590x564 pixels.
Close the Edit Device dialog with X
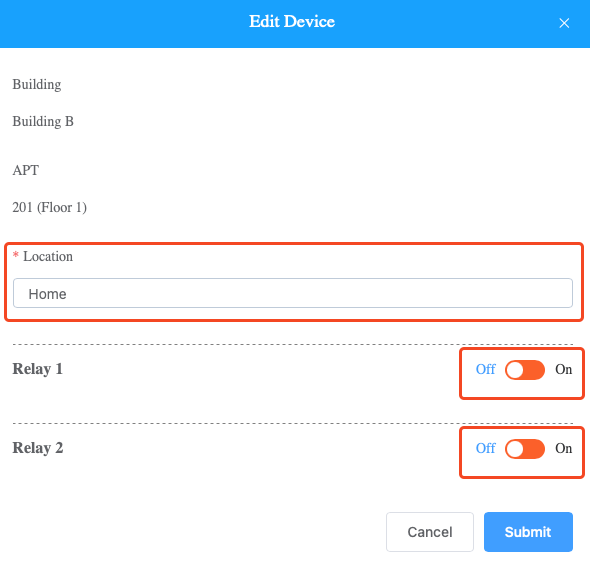564,23
